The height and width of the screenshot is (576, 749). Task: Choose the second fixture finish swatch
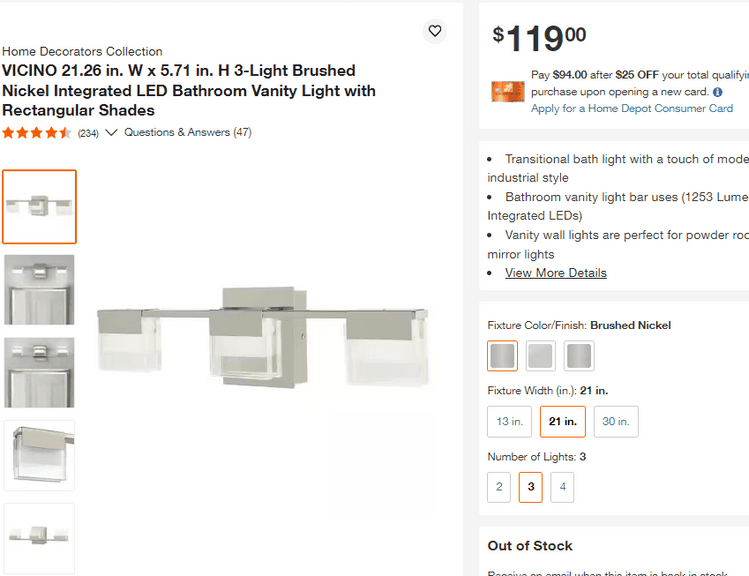click(x=540, y=355)
